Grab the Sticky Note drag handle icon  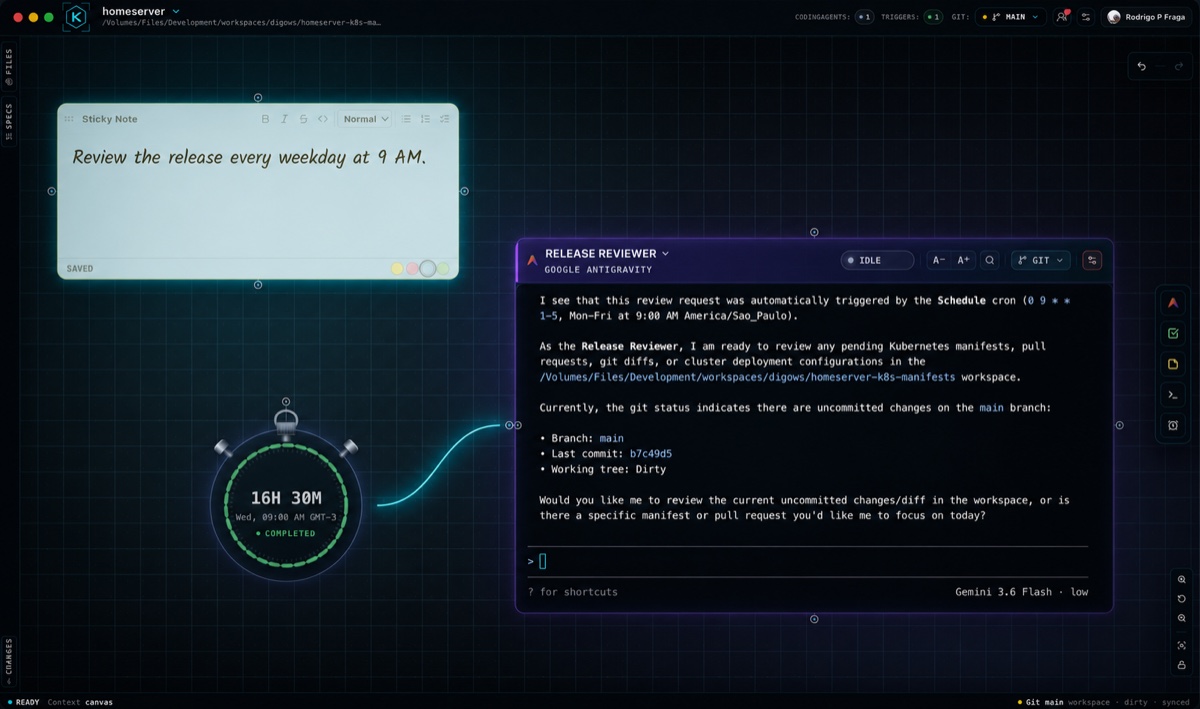(x=69, y=119)
